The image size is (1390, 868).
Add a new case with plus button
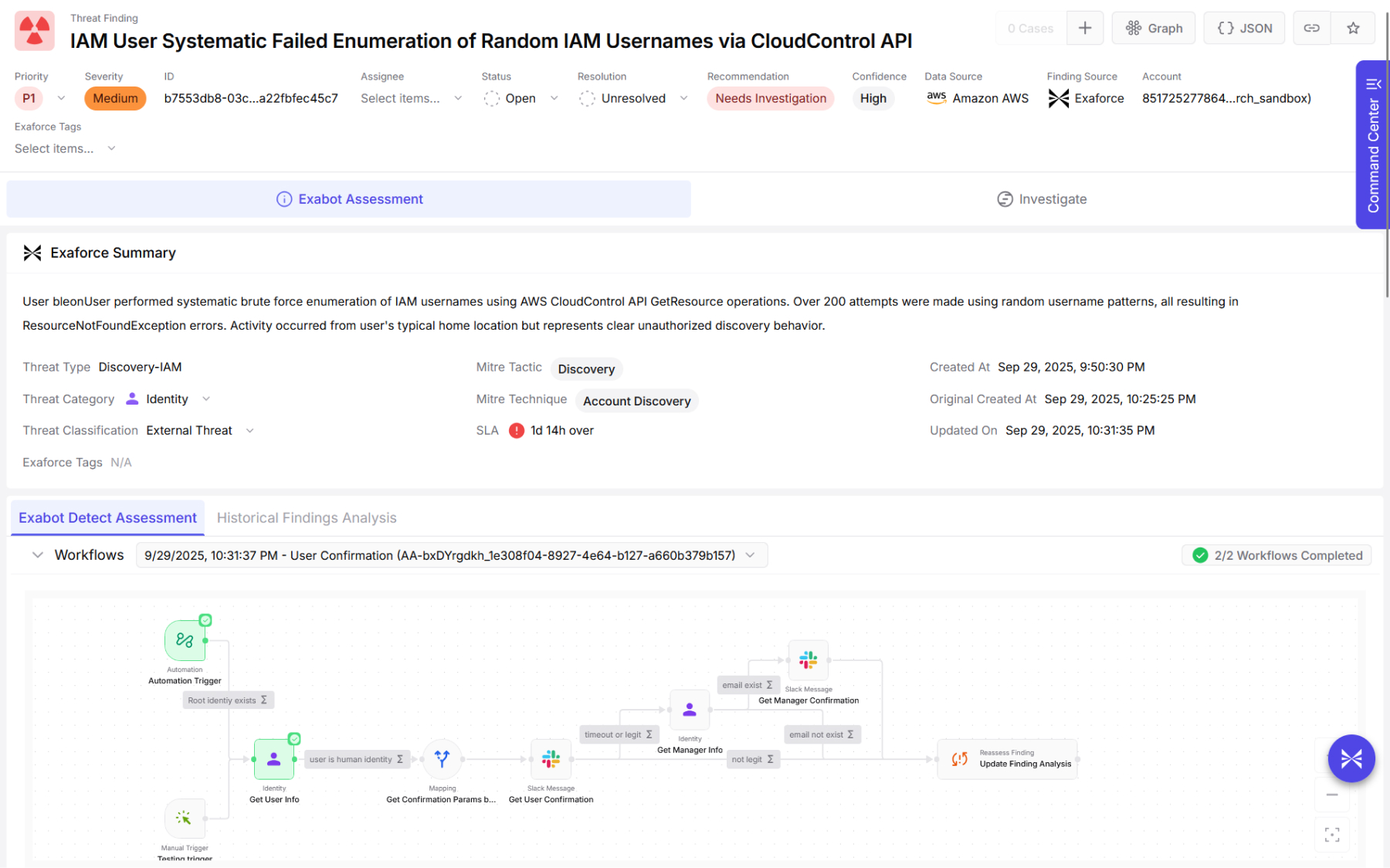[1085, 28]
